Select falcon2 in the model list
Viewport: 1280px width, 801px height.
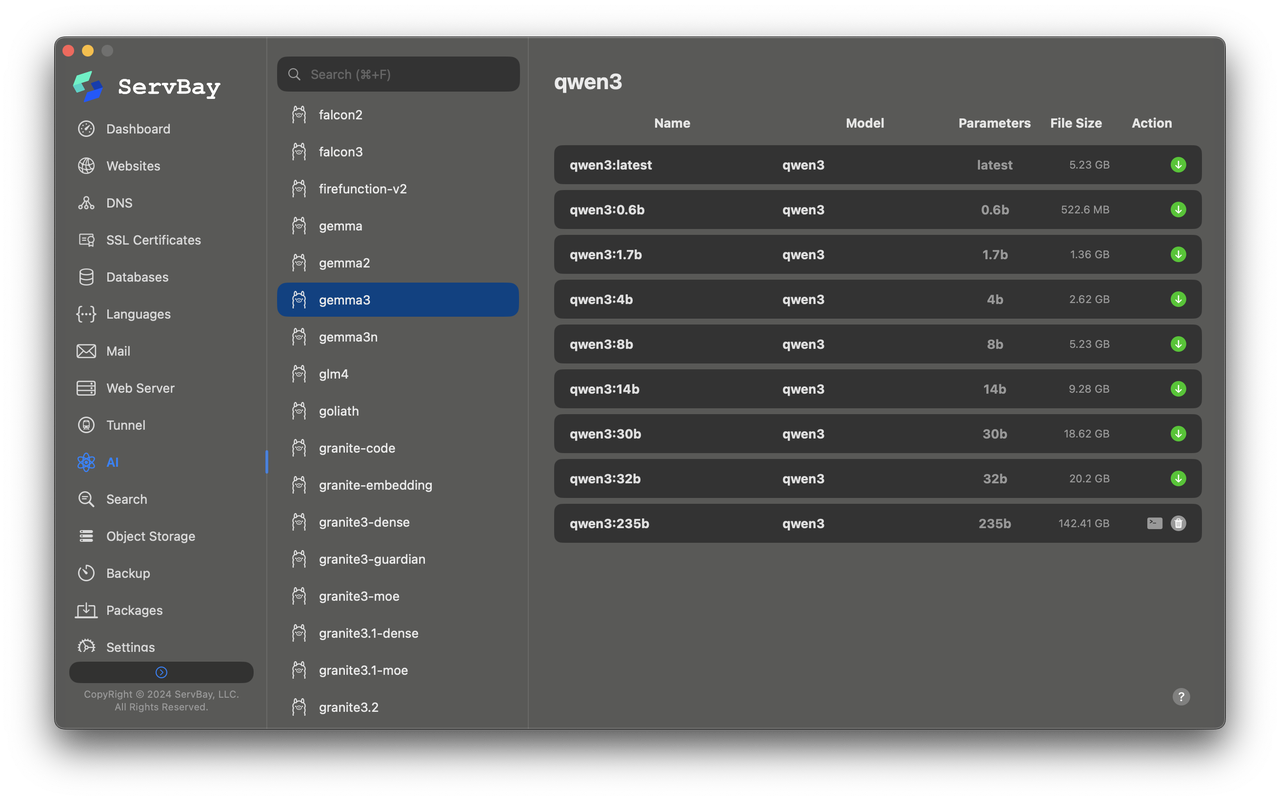point(398,115)
